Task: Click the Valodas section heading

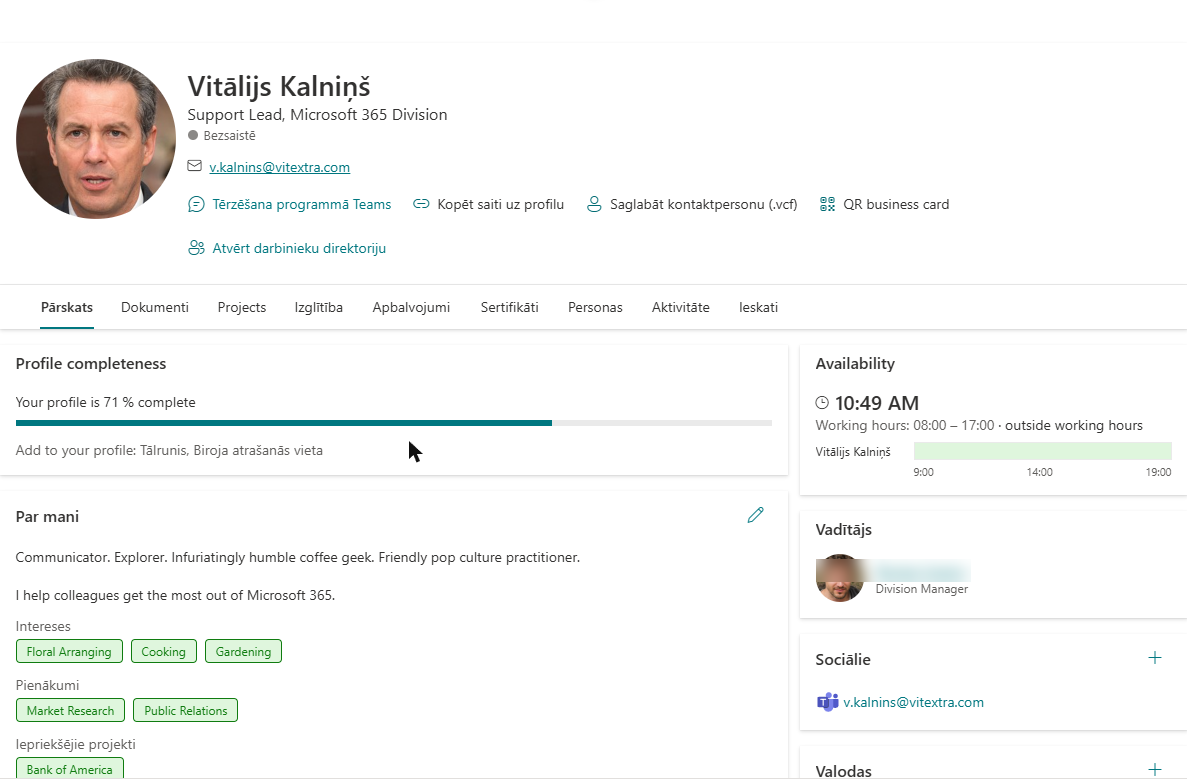Action: (843, 771)
